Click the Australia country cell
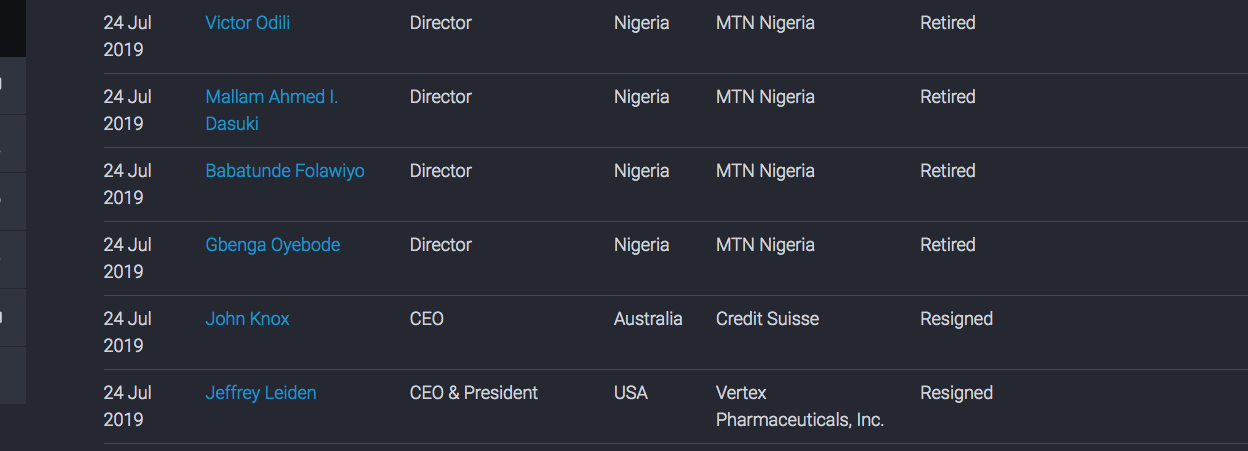 [648, 319]
